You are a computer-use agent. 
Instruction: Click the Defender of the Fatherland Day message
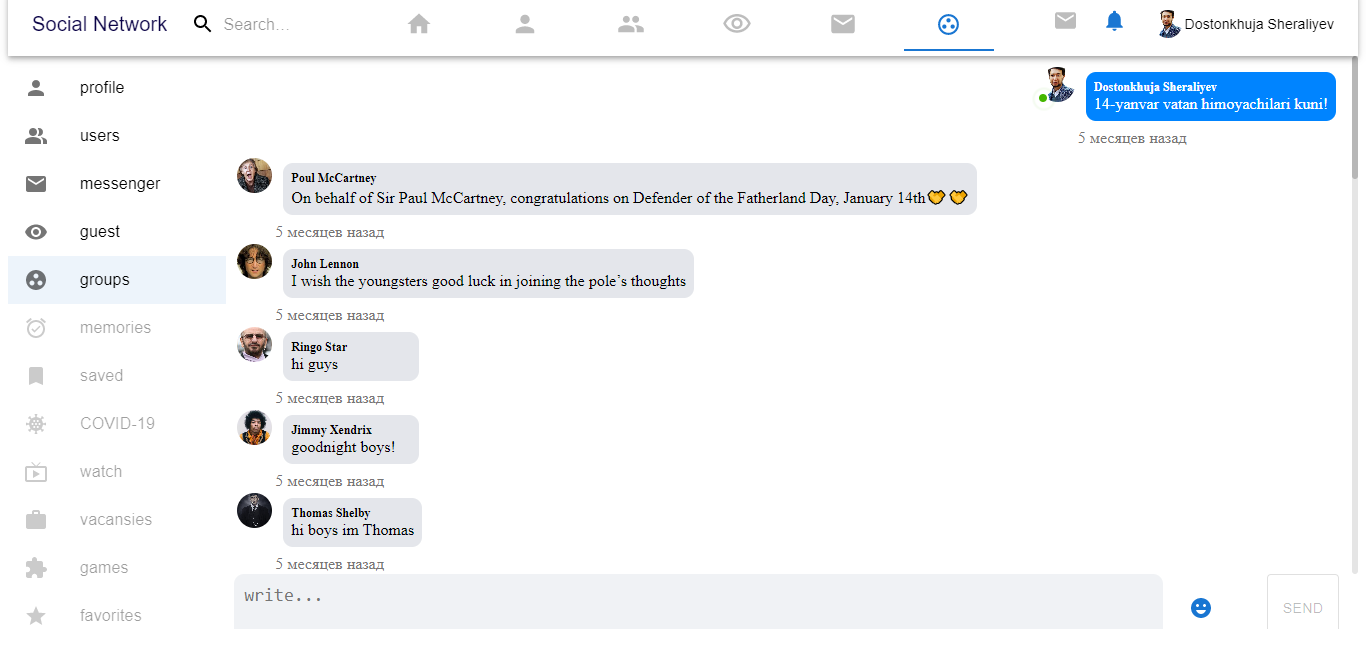[x=630, y=198]
